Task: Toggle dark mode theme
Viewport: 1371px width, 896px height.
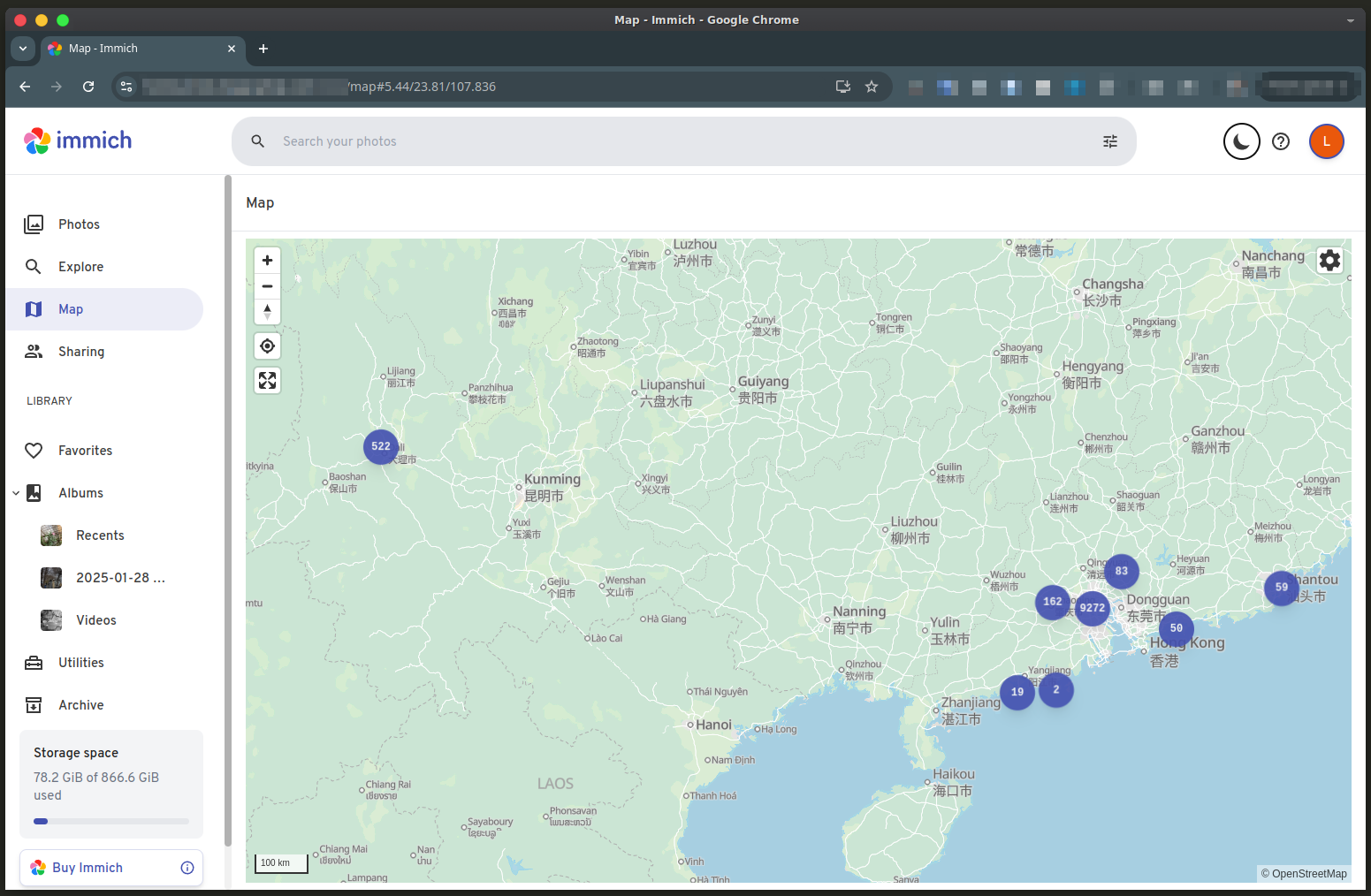Action: coord(1241,141)
